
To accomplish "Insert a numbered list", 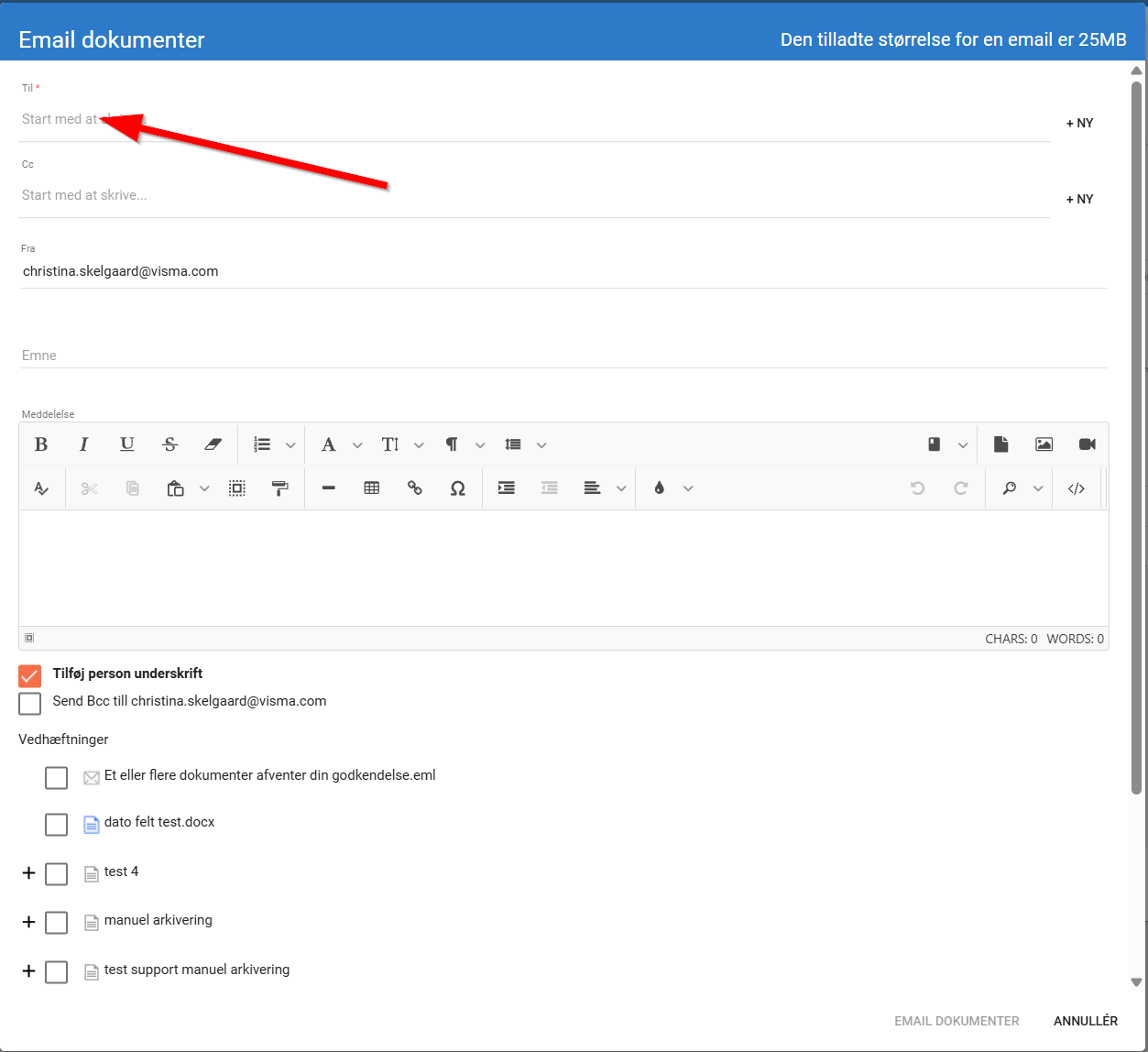I will point(263,444).
